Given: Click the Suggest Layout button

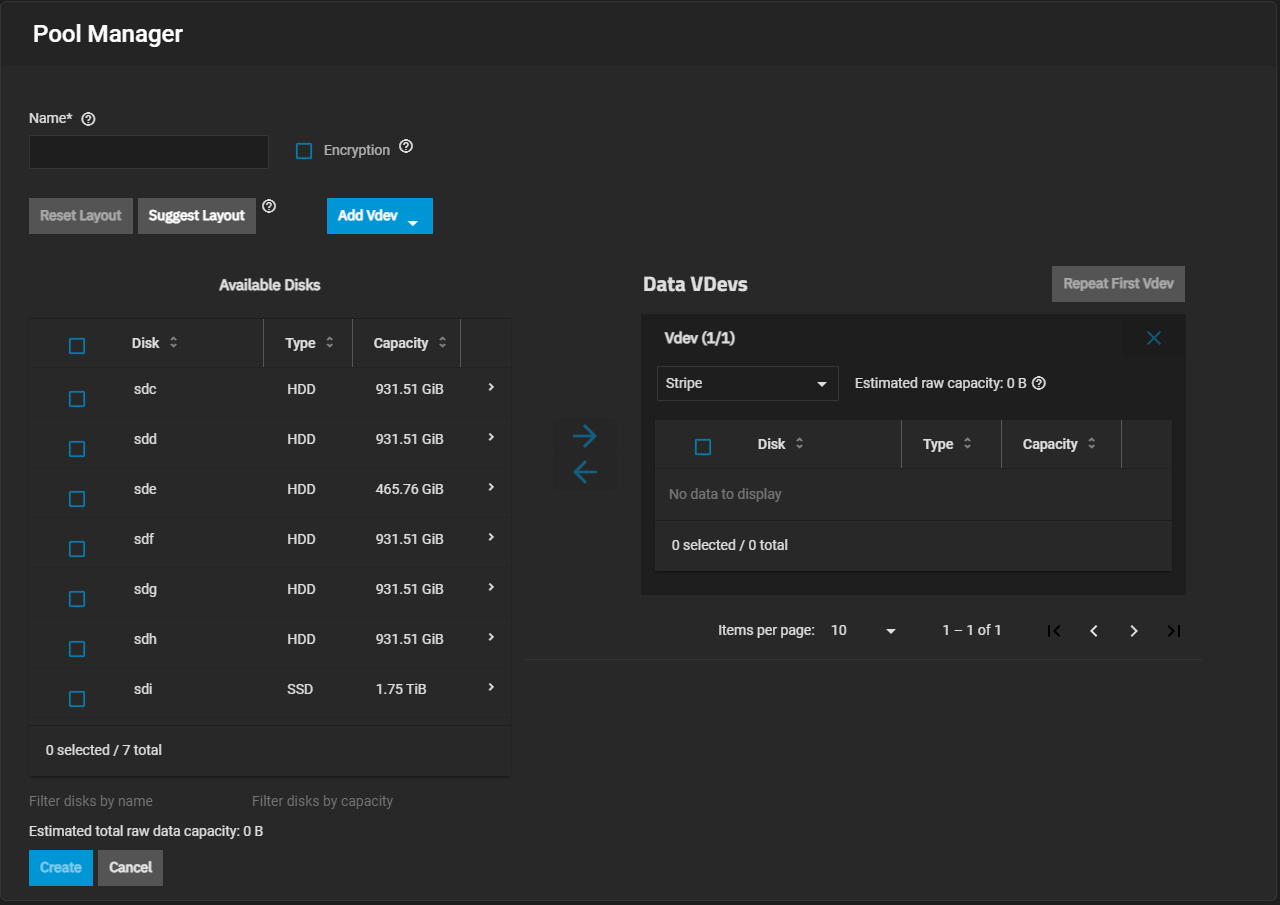Looking at the screenshot, I should tap(197, 216).
